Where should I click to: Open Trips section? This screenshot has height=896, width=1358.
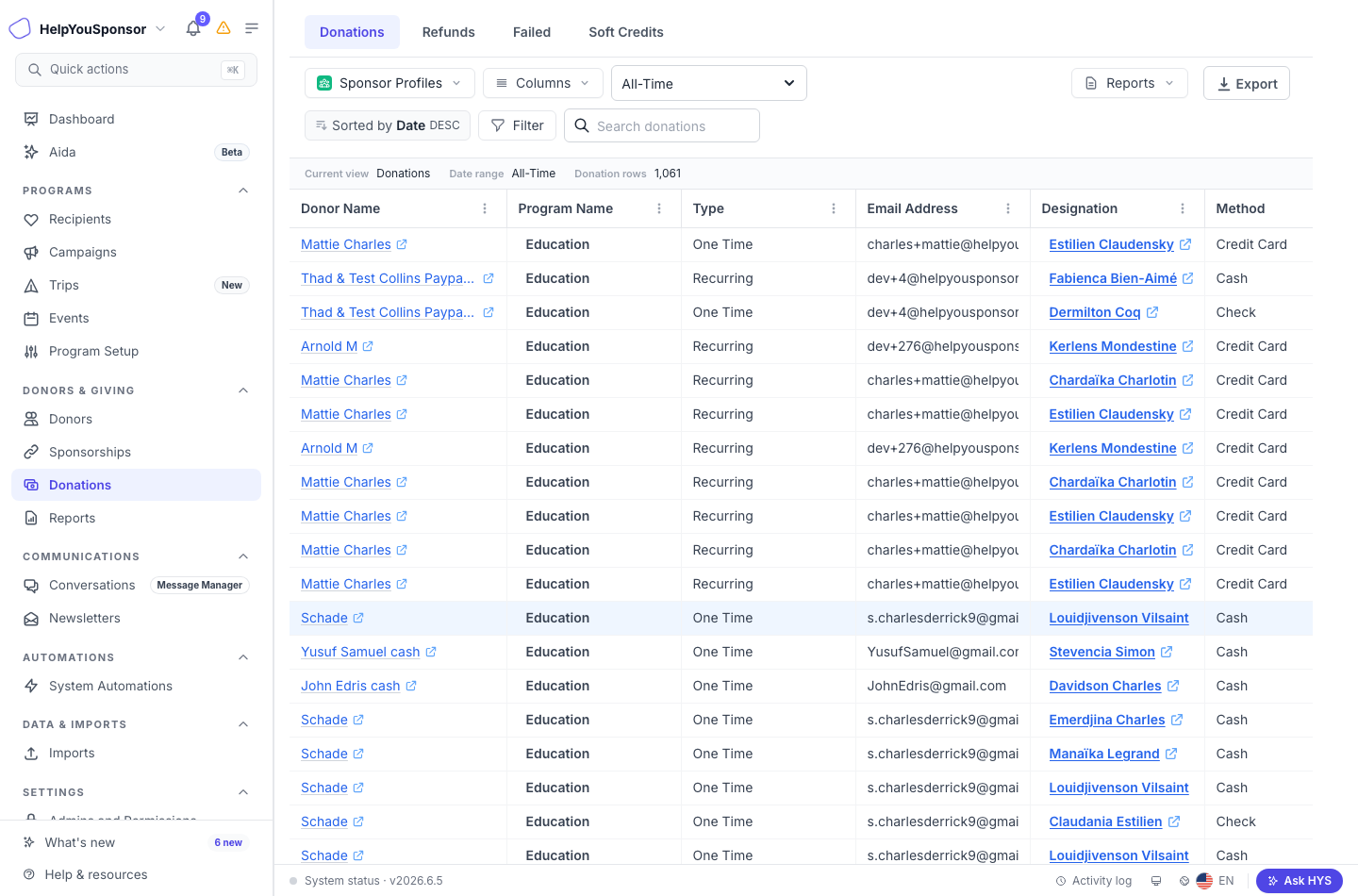click(x=136, y=285)
